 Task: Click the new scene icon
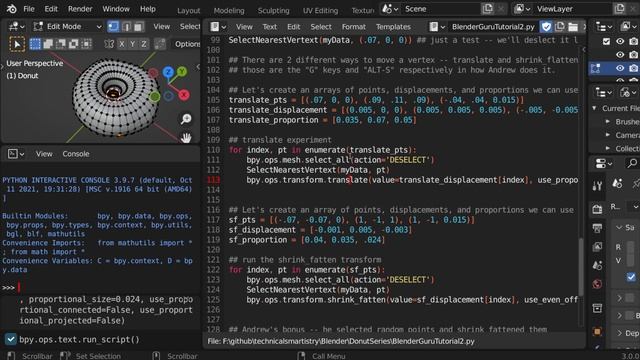[487, 9]
